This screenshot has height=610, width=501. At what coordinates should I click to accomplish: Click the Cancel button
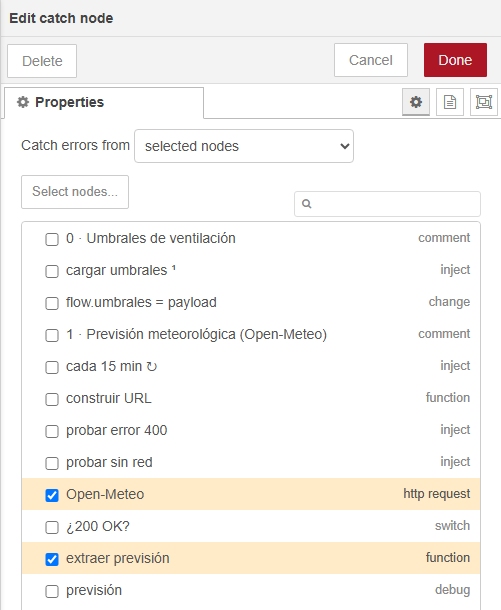tap(371, 60)
